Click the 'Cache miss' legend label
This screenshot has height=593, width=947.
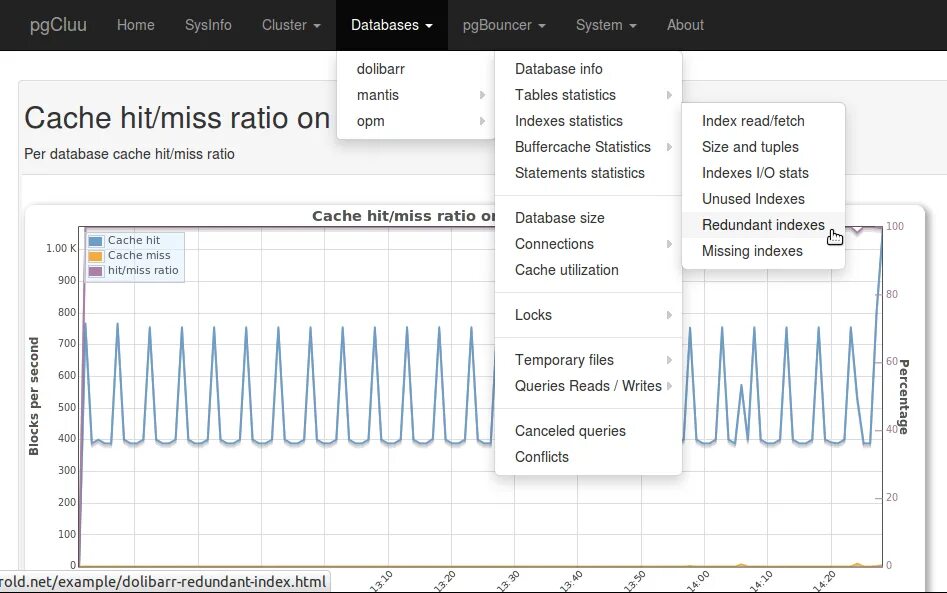(140, 255)
